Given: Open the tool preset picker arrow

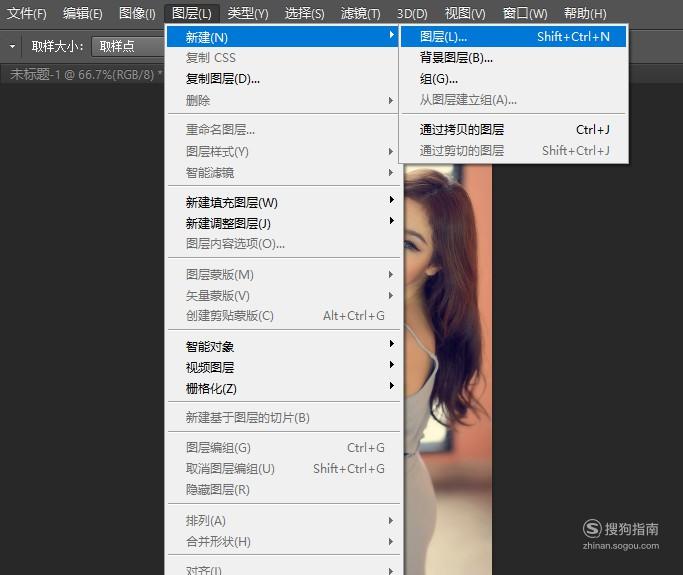Looking at the screenshot, I should tap(12, 46).
